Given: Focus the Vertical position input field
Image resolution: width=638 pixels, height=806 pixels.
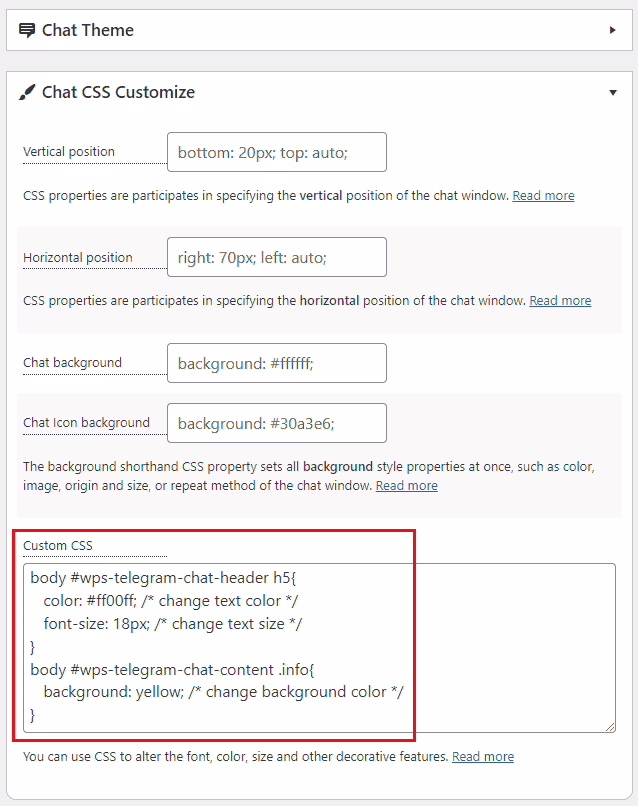Looking at the screenshot, I should pos(276,152).
